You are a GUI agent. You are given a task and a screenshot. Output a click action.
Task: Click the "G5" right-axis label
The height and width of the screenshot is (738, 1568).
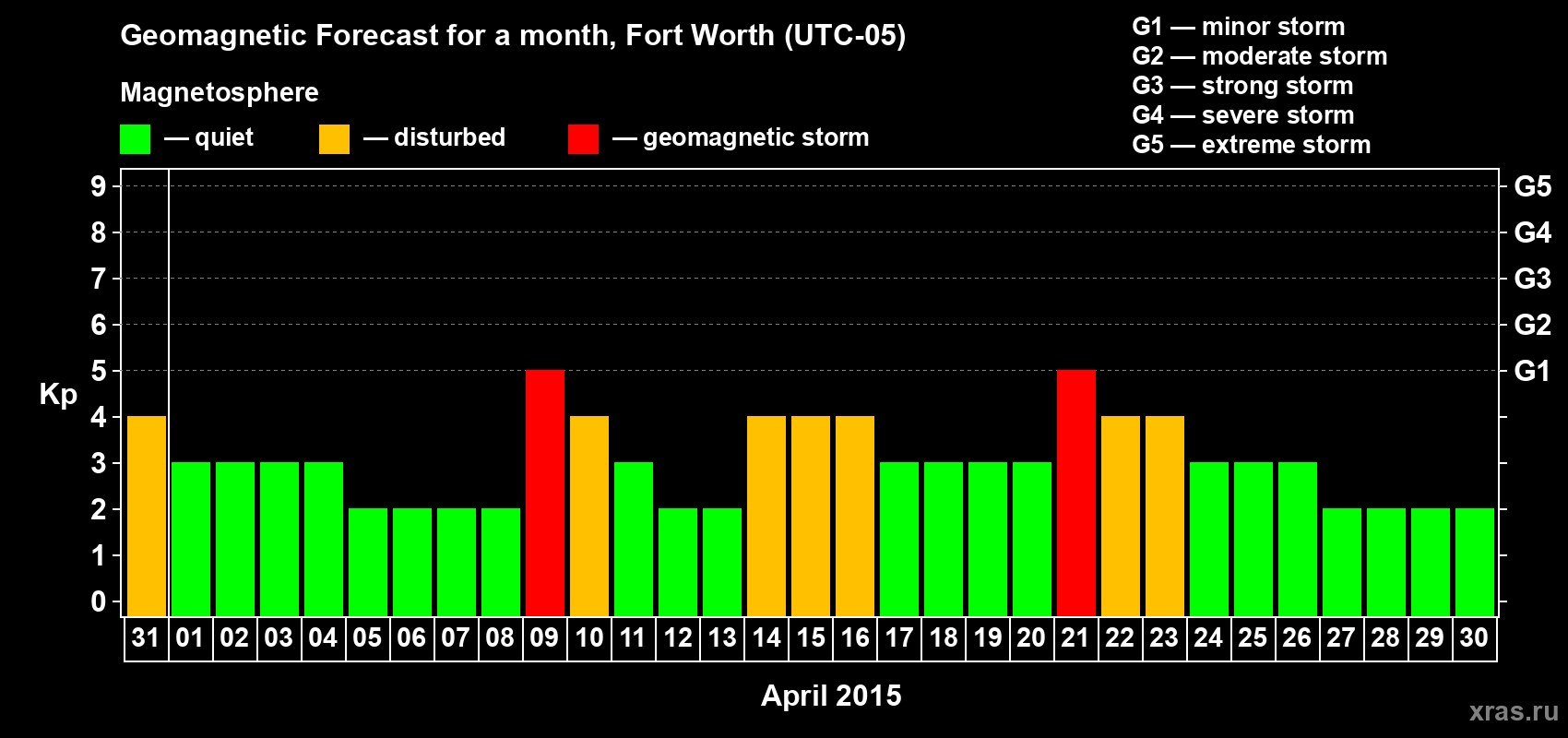coord(1533,186)
